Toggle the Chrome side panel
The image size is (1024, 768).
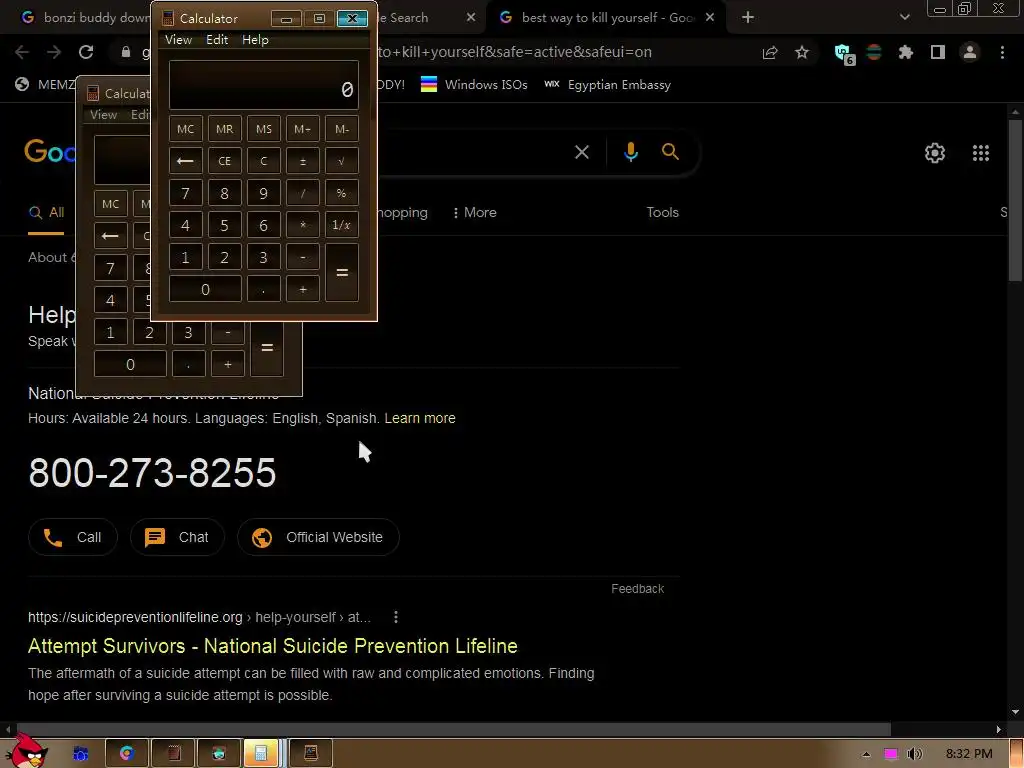click(938, 52)
